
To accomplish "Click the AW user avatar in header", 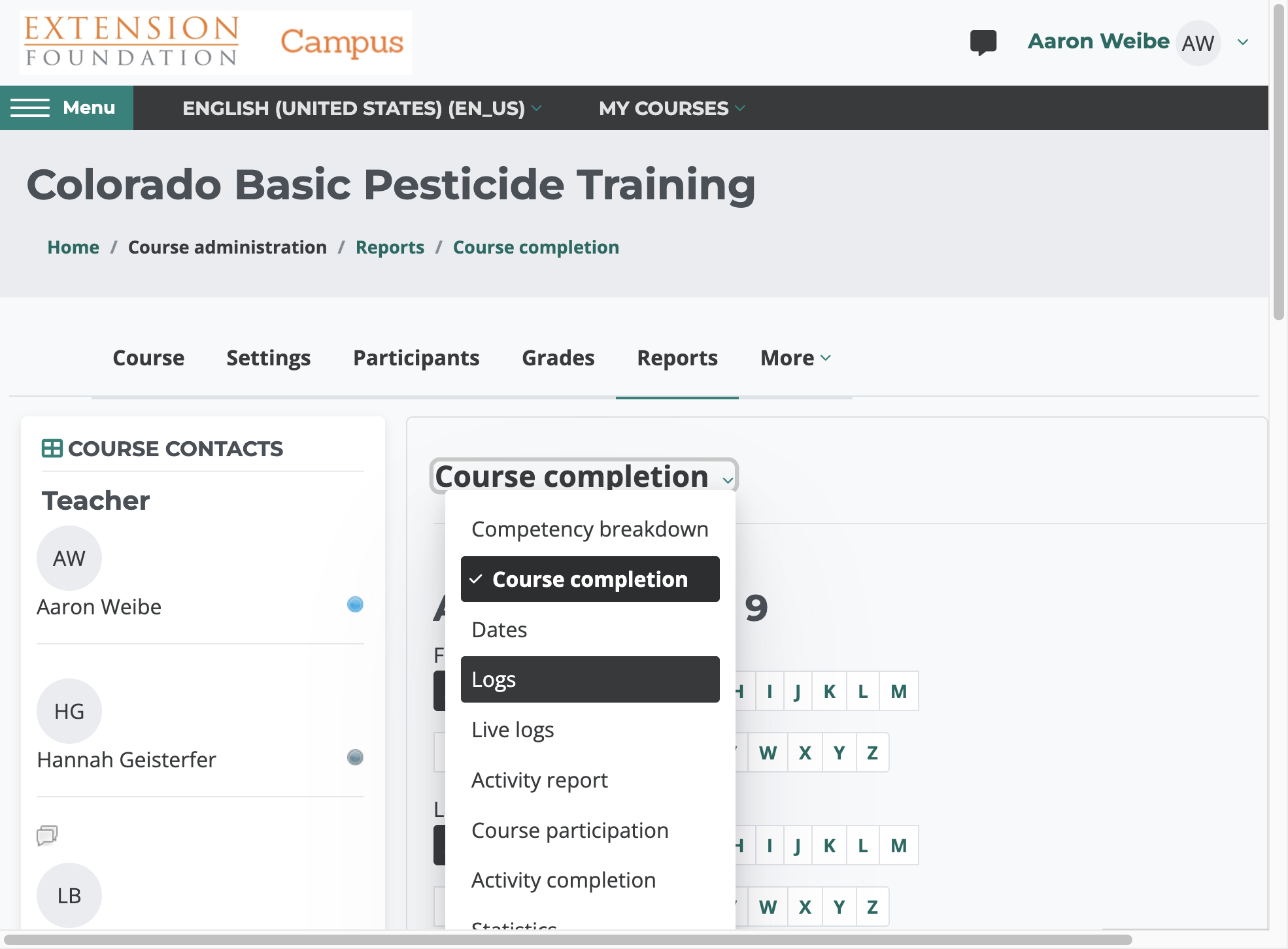I will [x=1198, y=43].
